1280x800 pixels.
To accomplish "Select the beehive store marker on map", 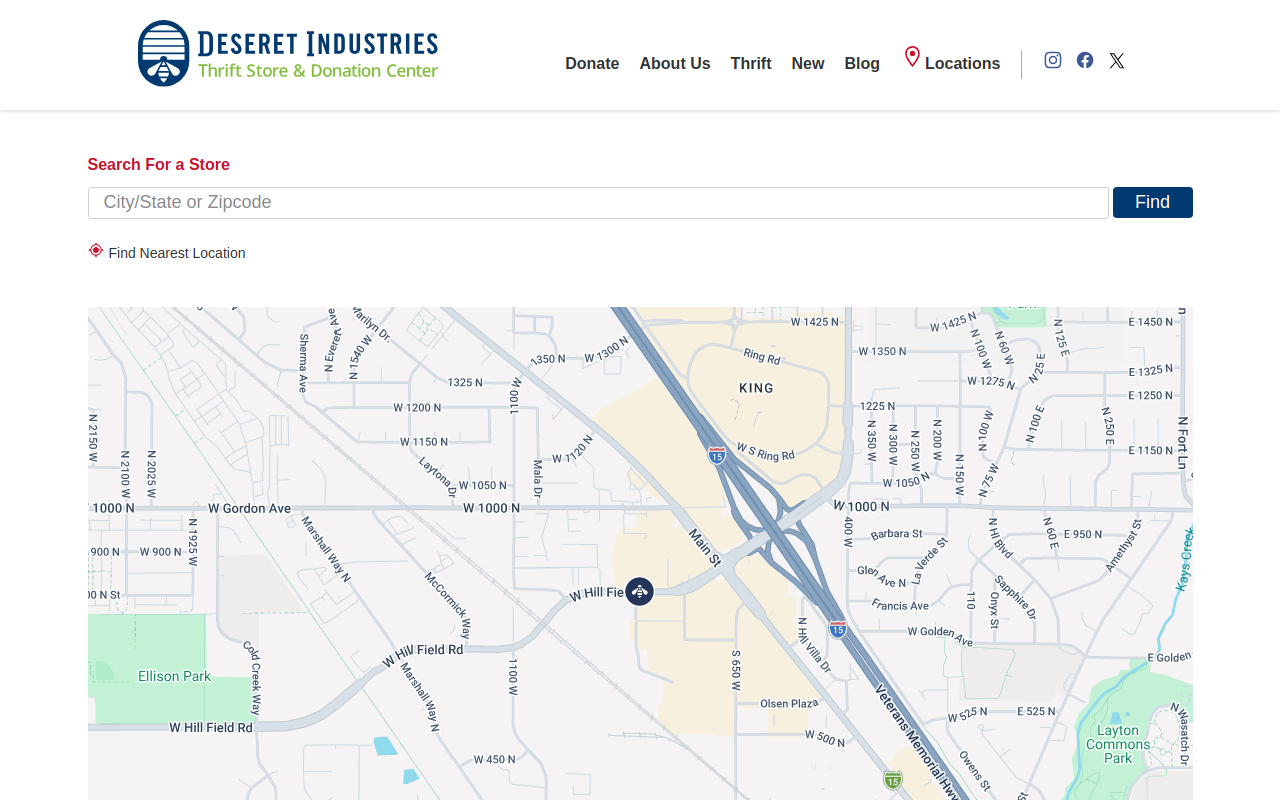I will click(x=639, y=592).
